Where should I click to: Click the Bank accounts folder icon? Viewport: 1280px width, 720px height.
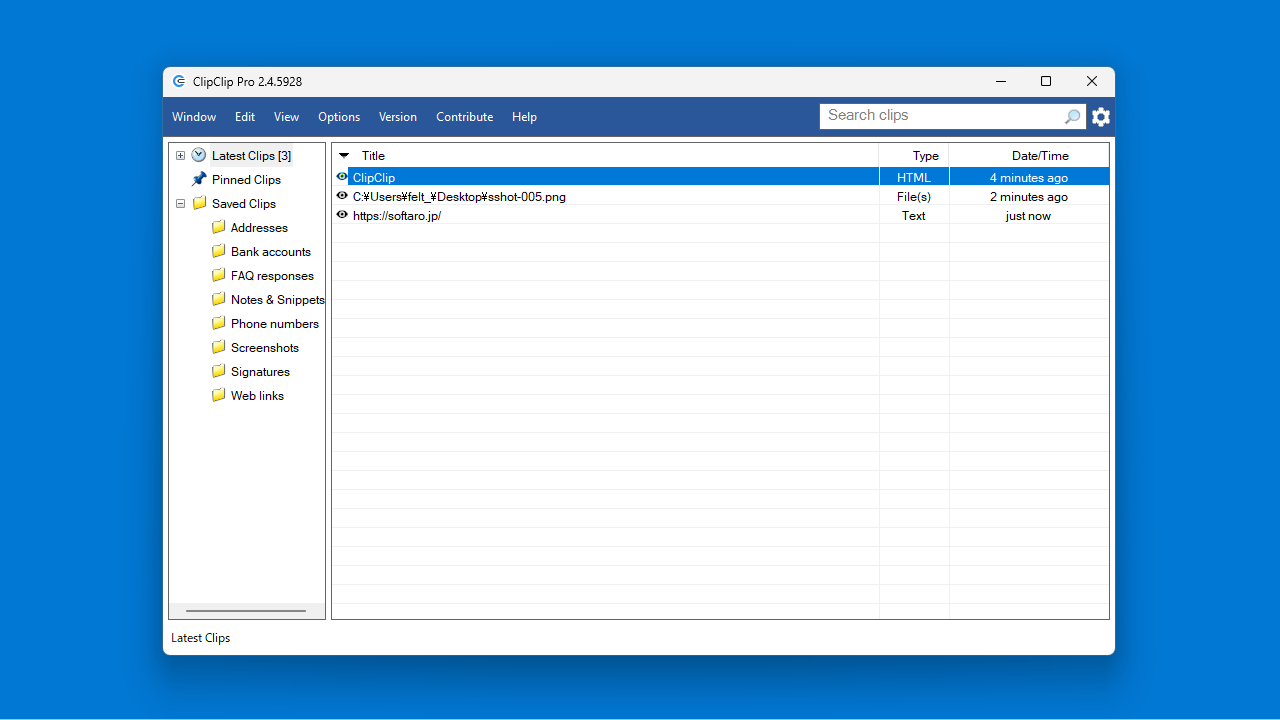pos(218,251)
